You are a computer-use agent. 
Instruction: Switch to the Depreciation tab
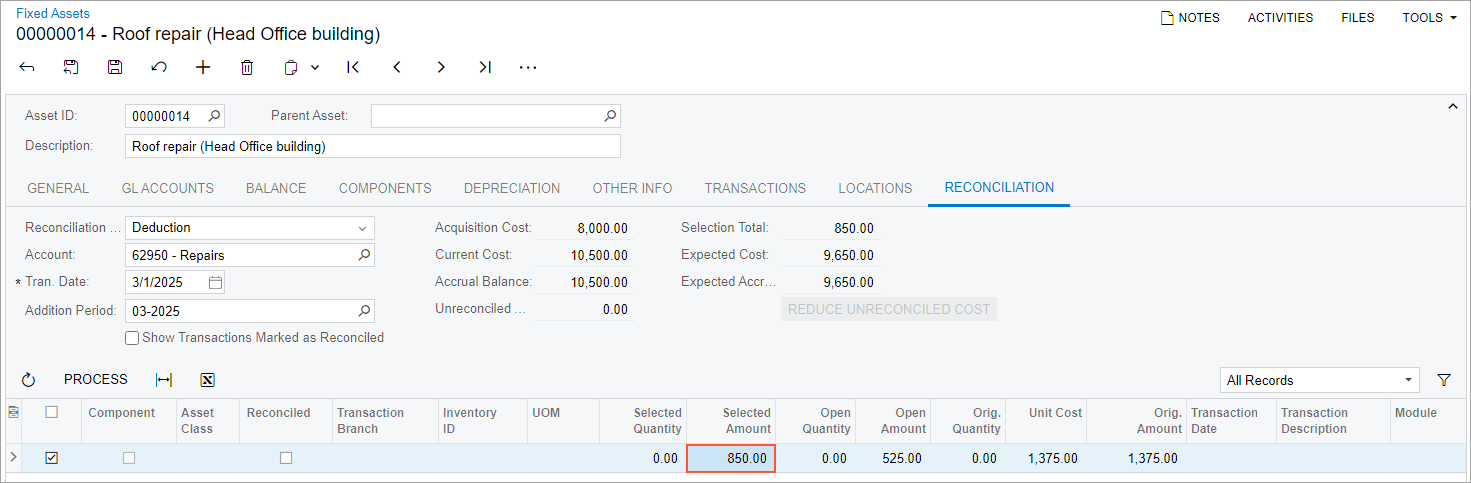tap(512, 188)
